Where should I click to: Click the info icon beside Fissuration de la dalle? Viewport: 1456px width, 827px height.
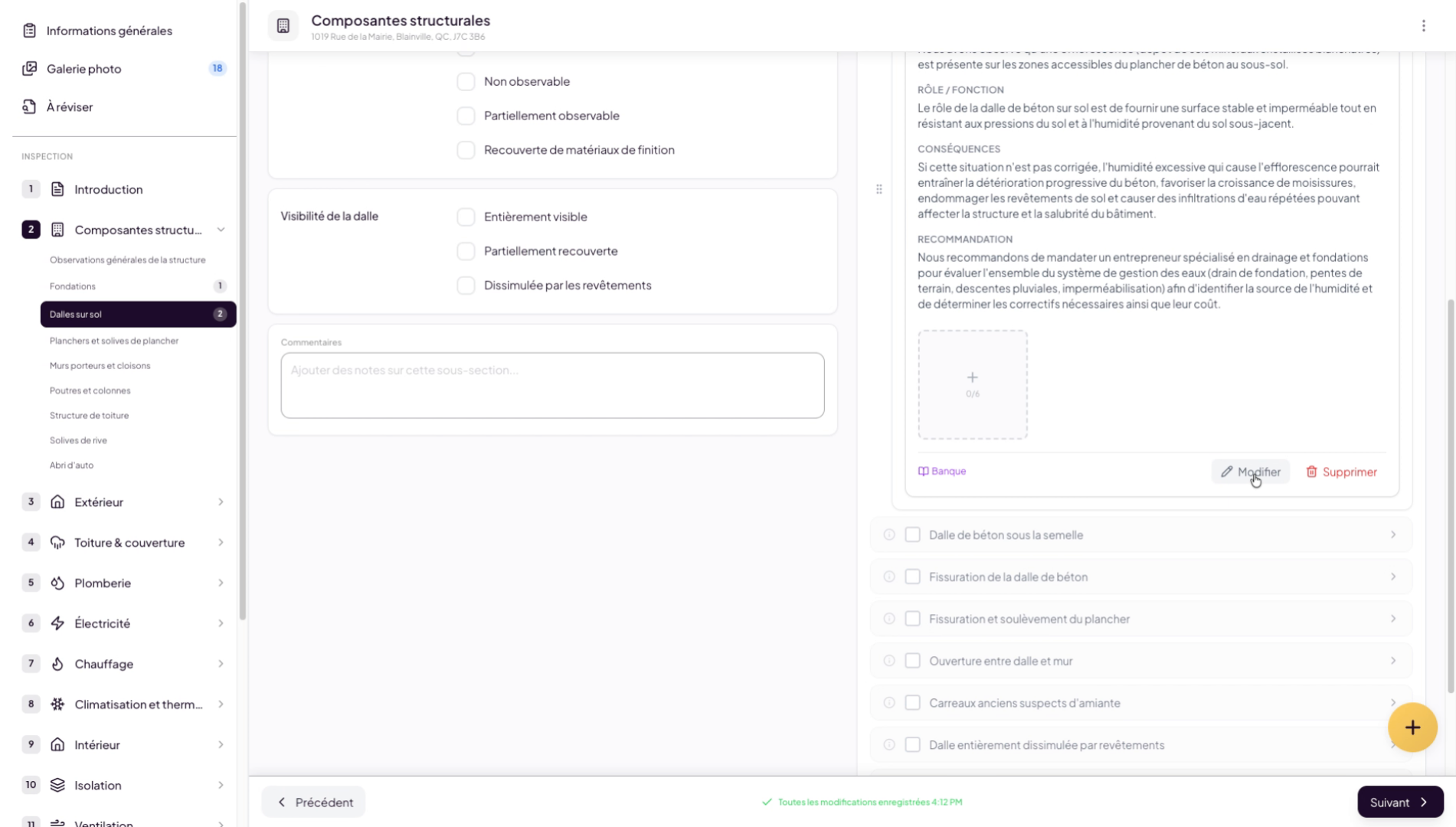[x=888, y=577]
